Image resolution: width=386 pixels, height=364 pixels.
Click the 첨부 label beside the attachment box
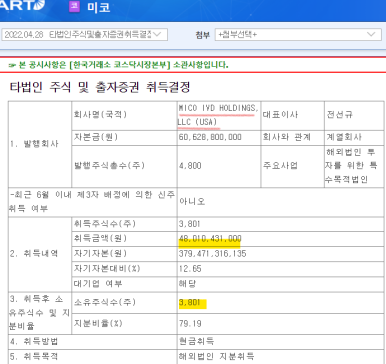point(203,35)
